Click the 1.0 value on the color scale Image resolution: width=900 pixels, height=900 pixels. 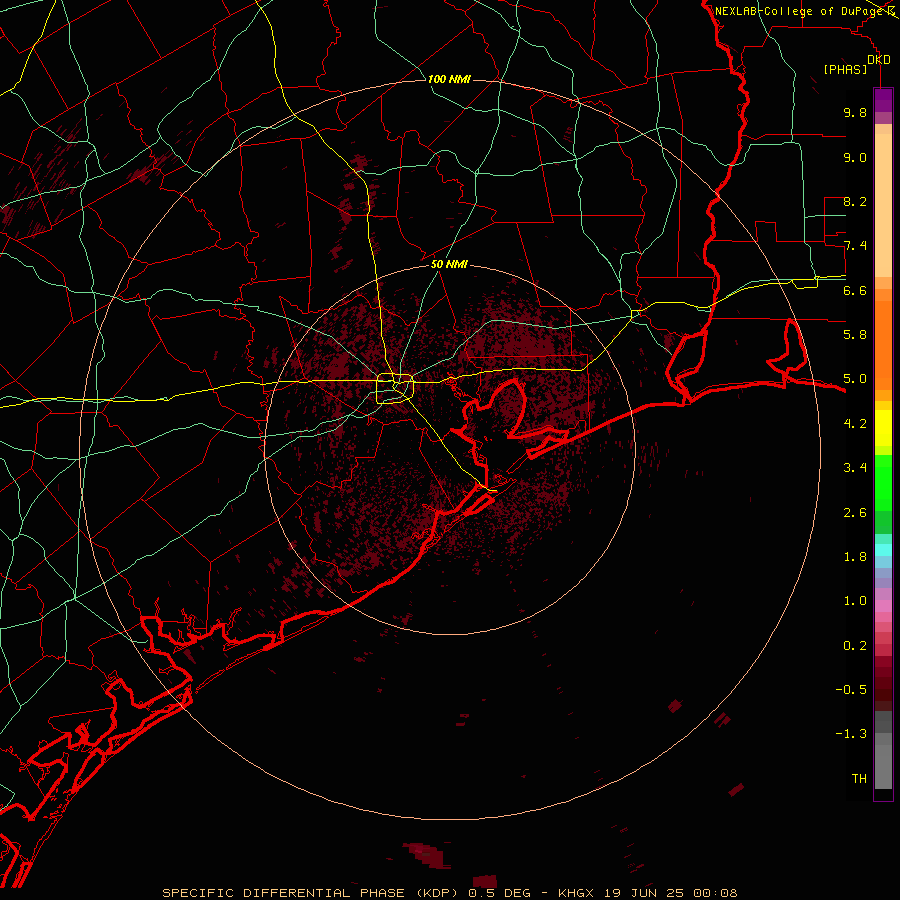click(855, 601)
